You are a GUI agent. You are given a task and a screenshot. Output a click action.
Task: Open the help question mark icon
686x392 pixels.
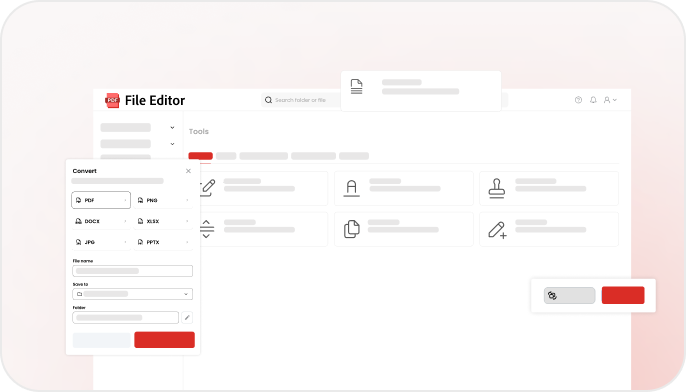click(578, 100)
